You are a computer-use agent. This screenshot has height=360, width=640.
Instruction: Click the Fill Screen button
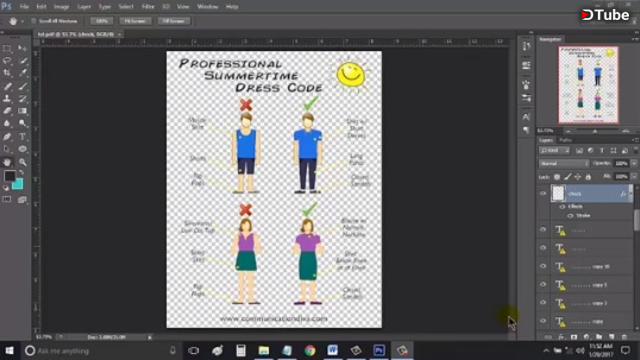(x=174, y=21)
